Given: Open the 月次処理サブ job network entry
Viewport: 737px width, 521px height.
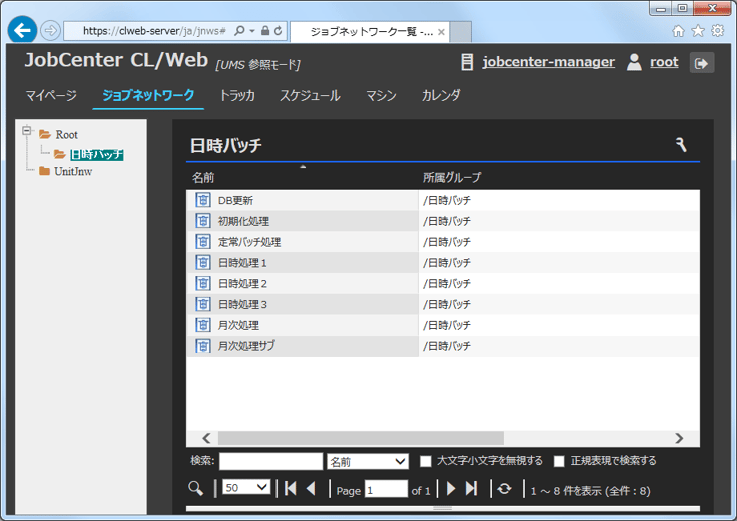Looking at the screenshot, I should [246, 346].
